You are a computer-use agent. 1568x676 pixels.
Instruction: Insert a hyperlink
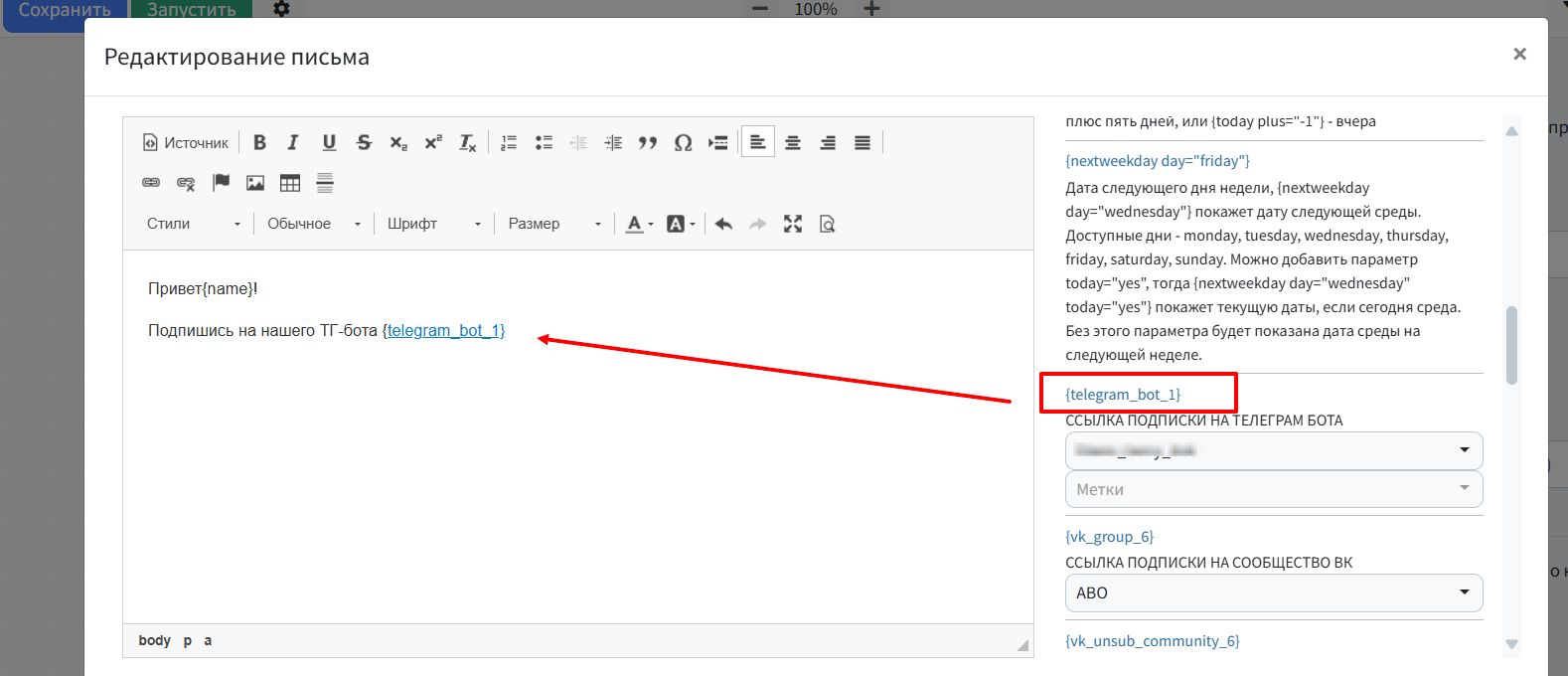151,183
